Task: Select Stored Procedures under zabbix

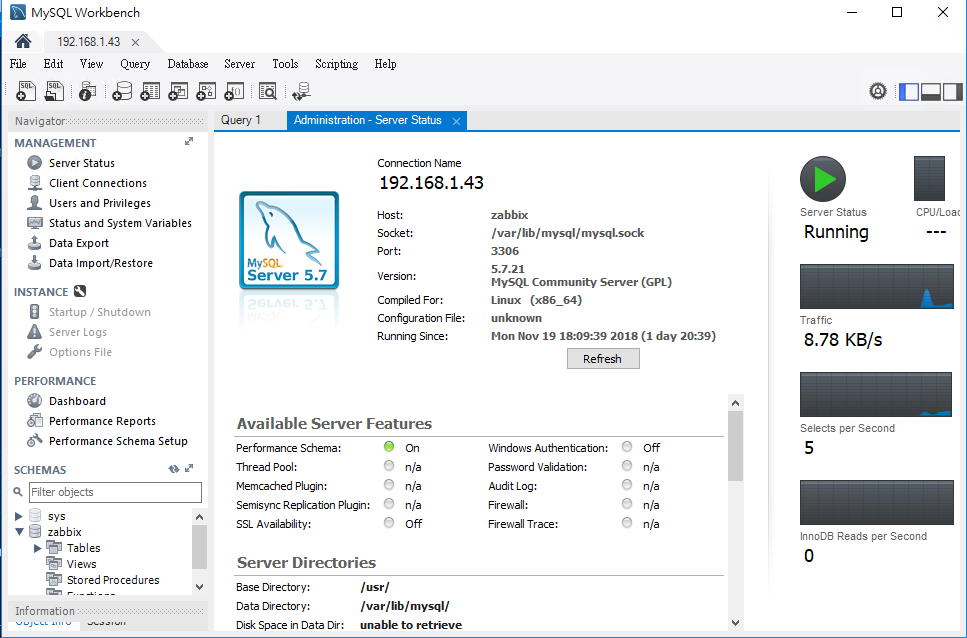Action: click(113, 579)
